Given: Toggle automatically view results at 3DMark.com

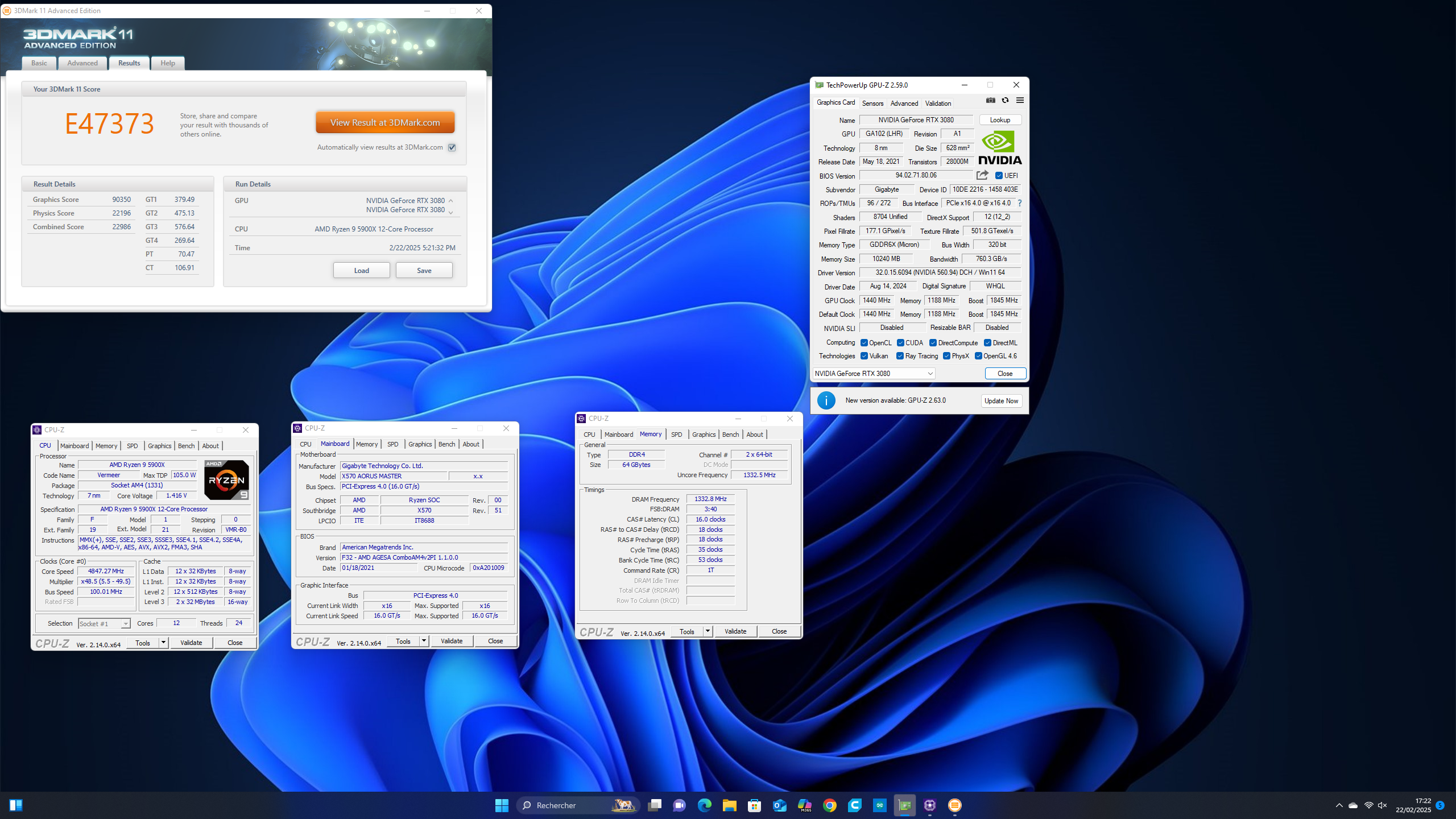Looking at the screenshot, I should (x=452, y=147).
